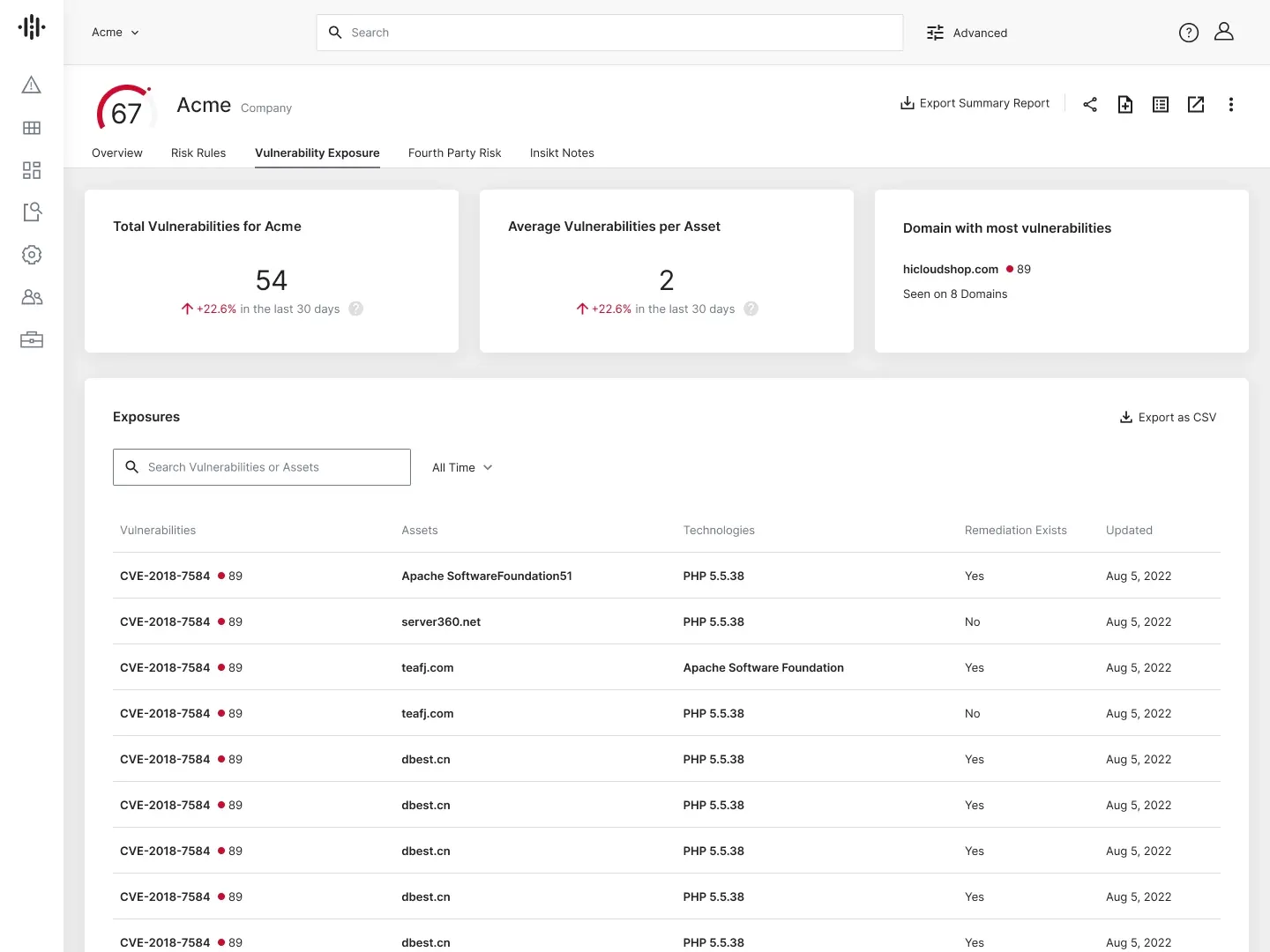This screenshot has height=952, width=1270.
Task: Click the help question mark icon
Action: coord(1189,33)
